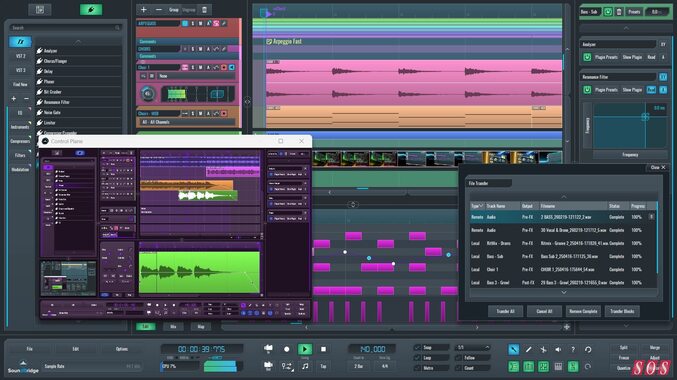Click the record button in transport
Viewport: 677px width, 380px height.
tap(287, 349)
